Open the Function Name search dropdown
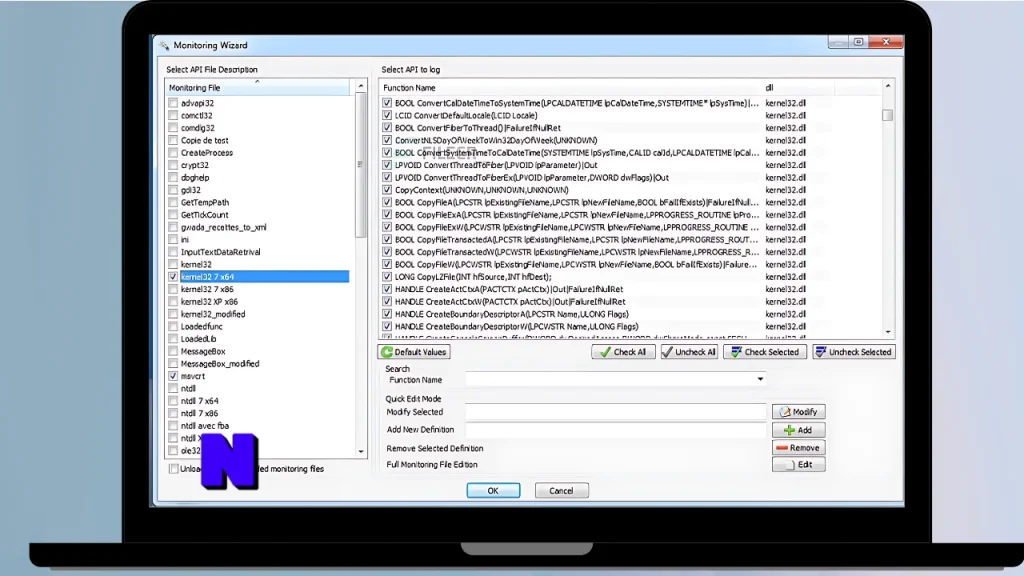 click(760, 379)
